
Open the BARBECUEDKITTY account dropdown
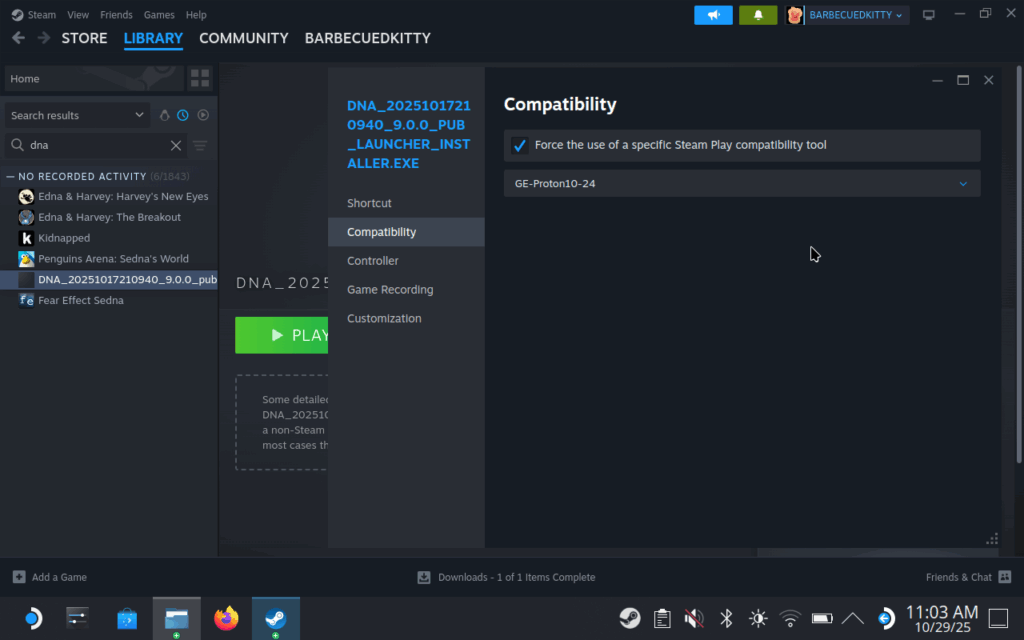click(x=846, y=15)
